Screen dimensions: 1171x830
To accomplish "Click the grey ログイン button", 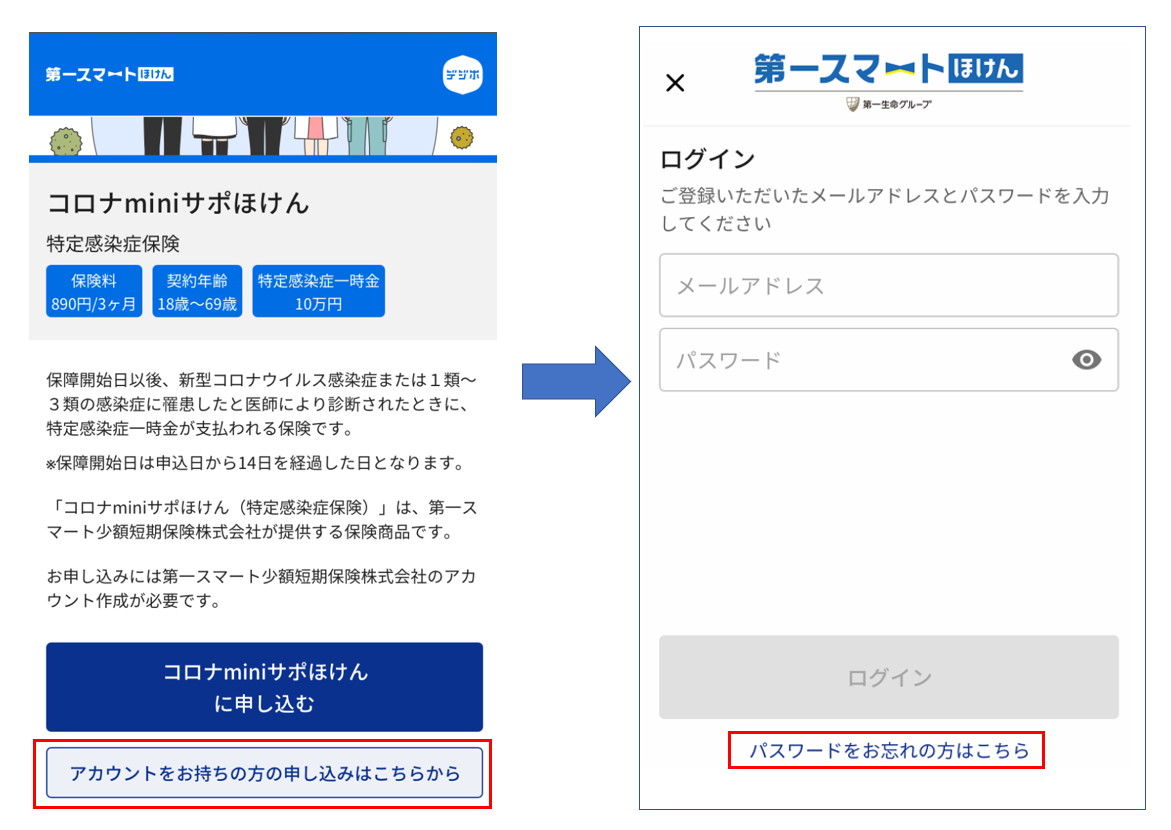I will [x=889, y=678].
